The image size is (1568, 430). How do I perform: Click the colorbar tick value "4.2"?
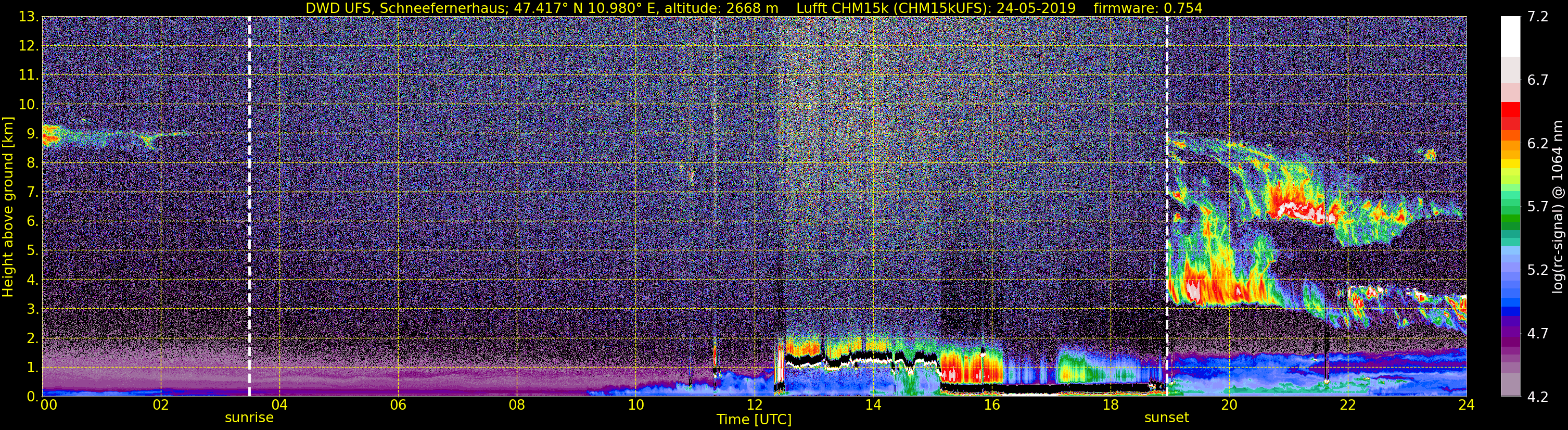point(1538,397)
